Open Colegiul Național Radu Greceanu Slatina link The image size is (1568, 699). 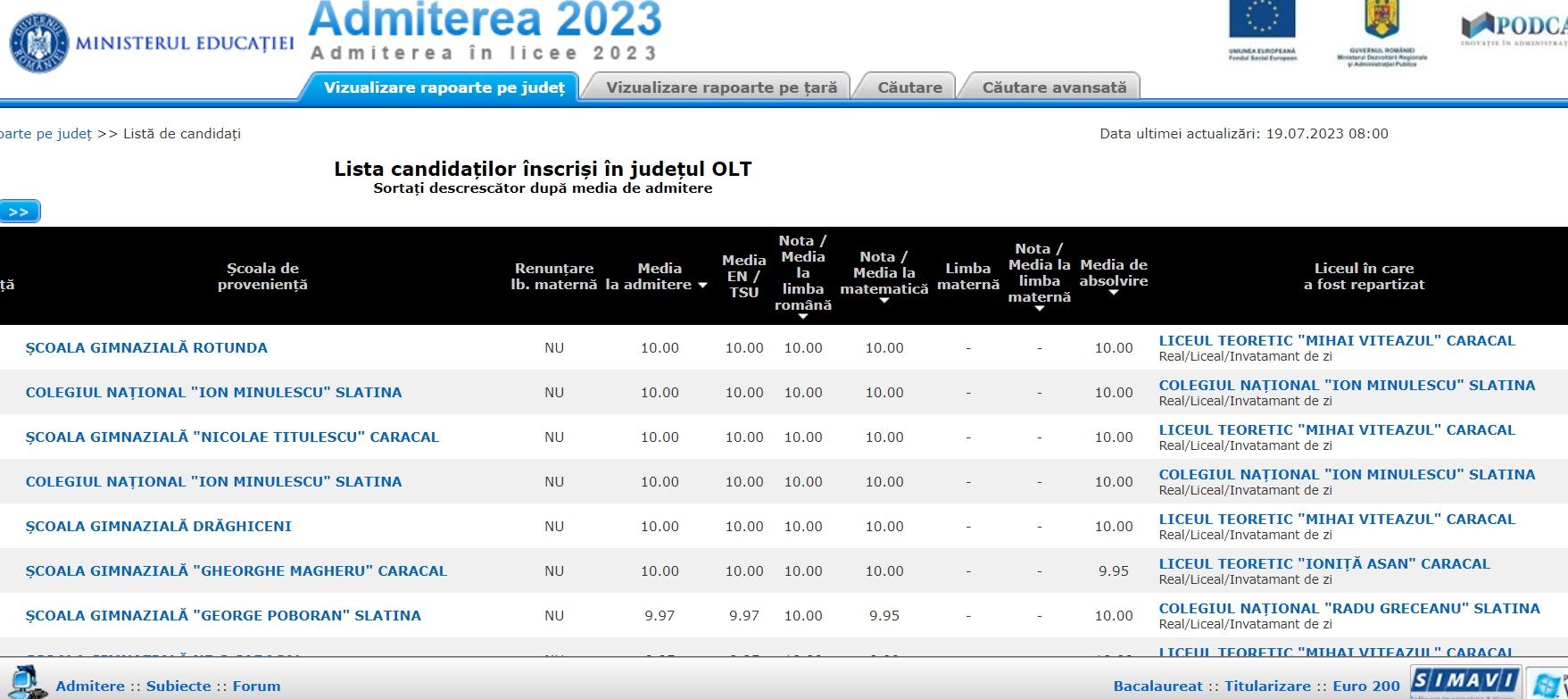(1349, 608)
